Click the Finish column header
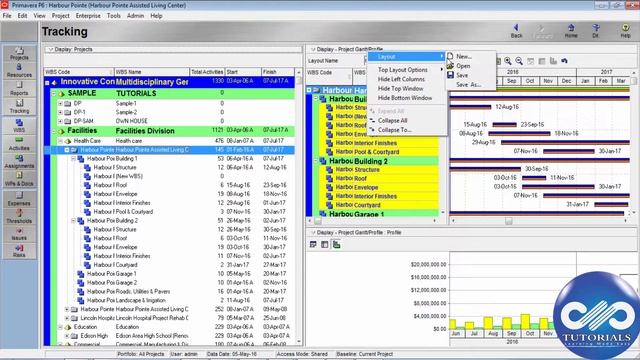 click(x=278, y=72)
